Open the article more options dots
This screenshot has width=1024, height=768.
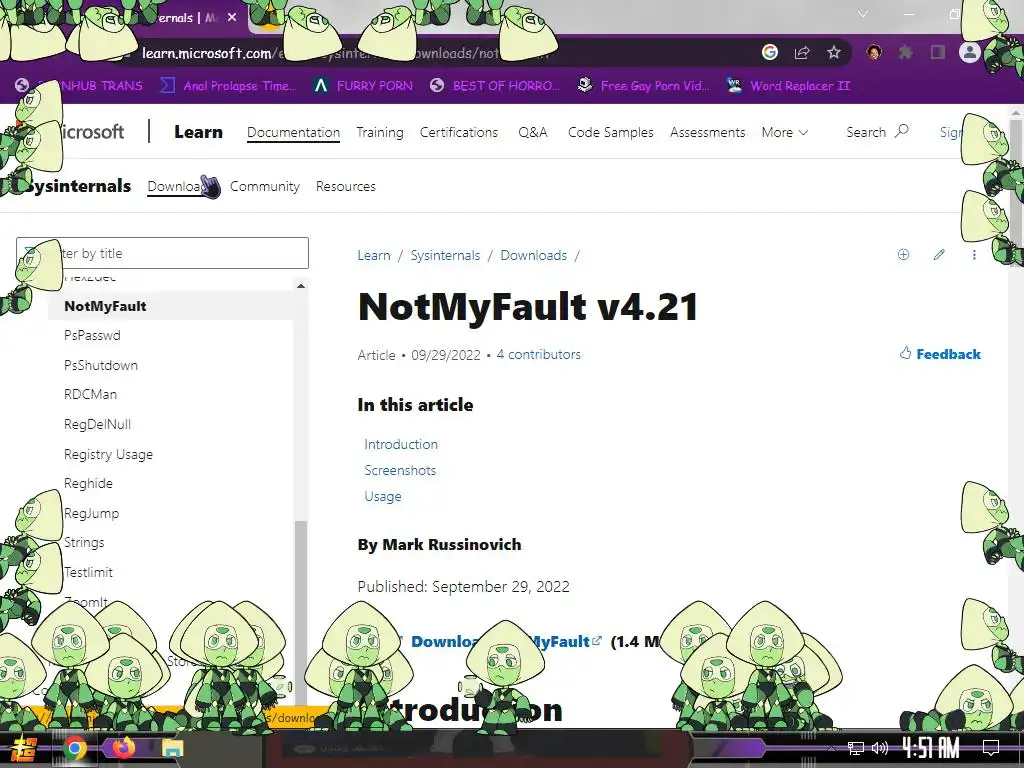click(974, 255)
